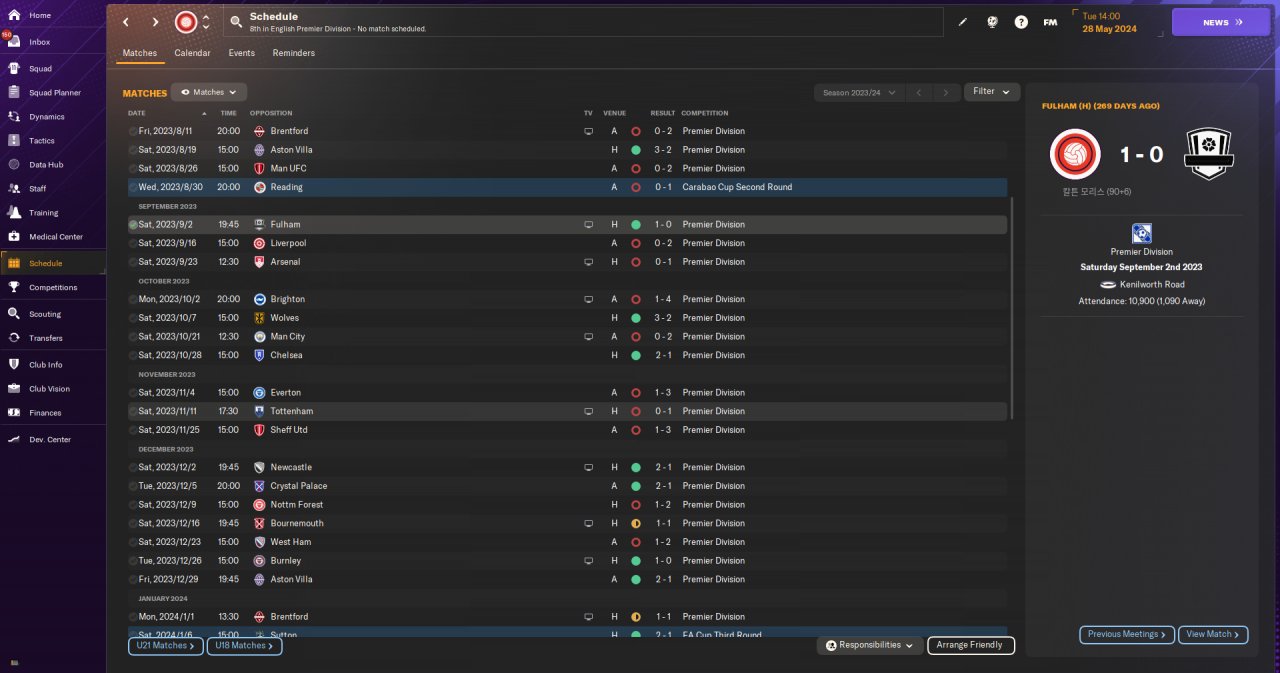This screenshot has width=1280, height=673.
Task: Go to next season arrow
Action: click(946, 92)
